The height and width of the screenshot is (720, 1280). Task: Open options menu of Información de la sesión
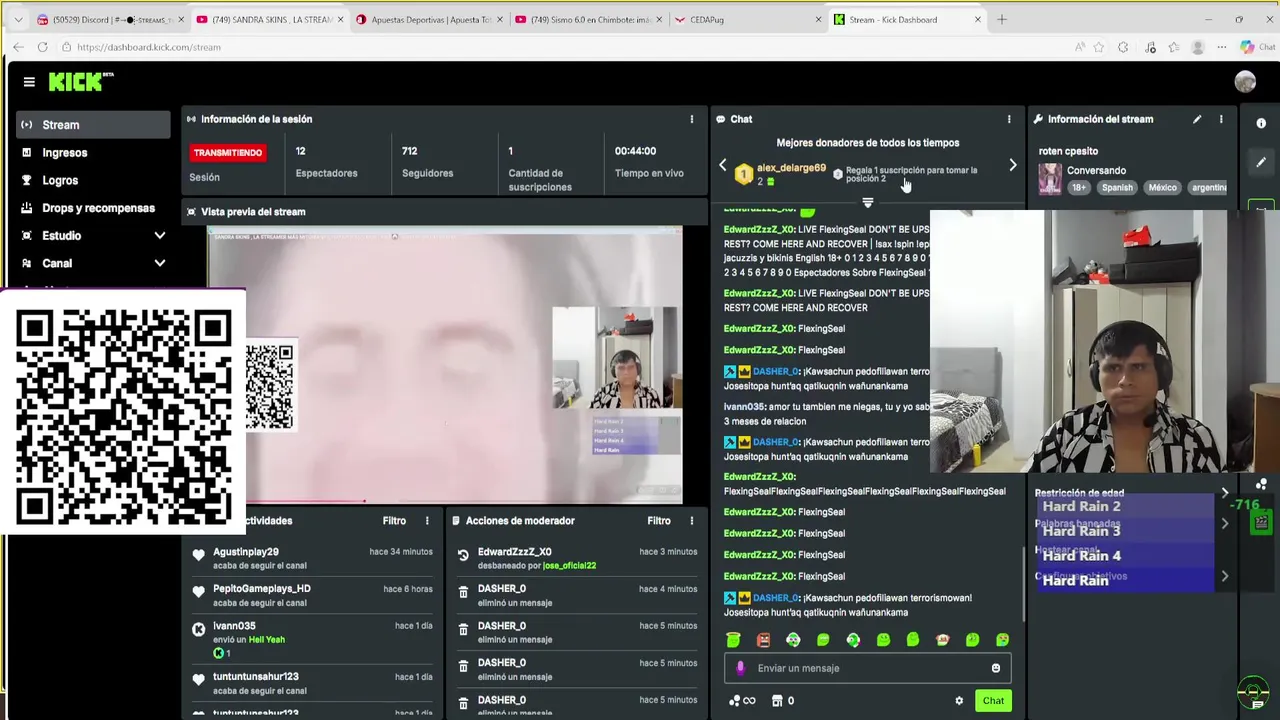click(x=691, y=119)
